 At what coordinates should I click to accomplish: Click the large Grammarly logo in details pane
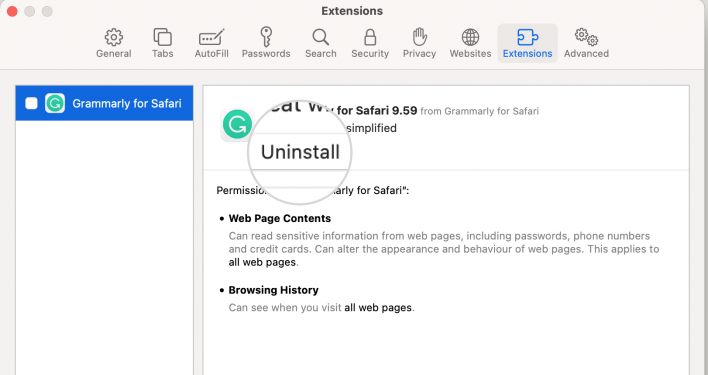click(x=237, y=125)
